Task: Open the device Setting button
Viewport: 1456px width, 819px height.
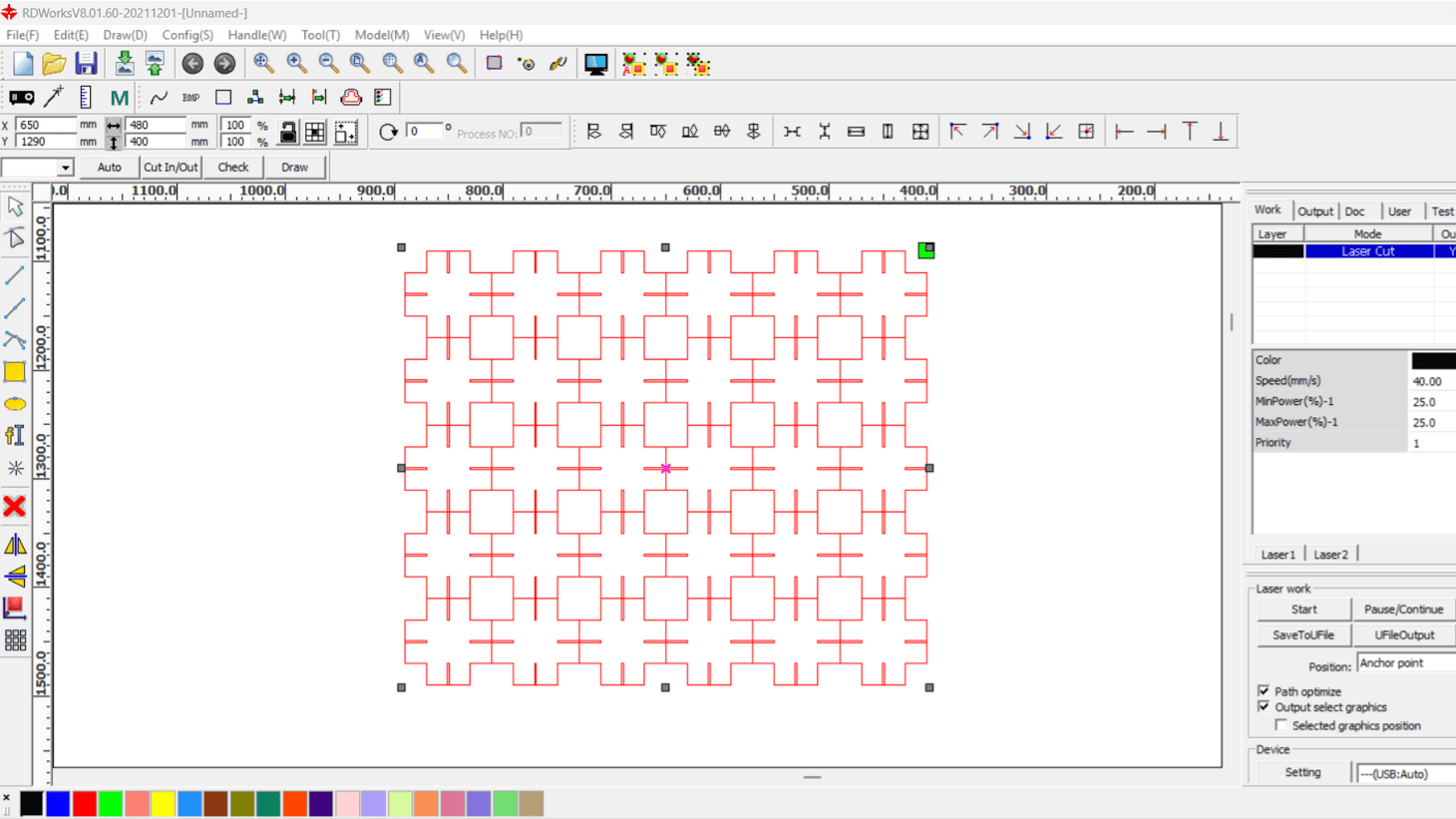Action: tap(1302, 773)
